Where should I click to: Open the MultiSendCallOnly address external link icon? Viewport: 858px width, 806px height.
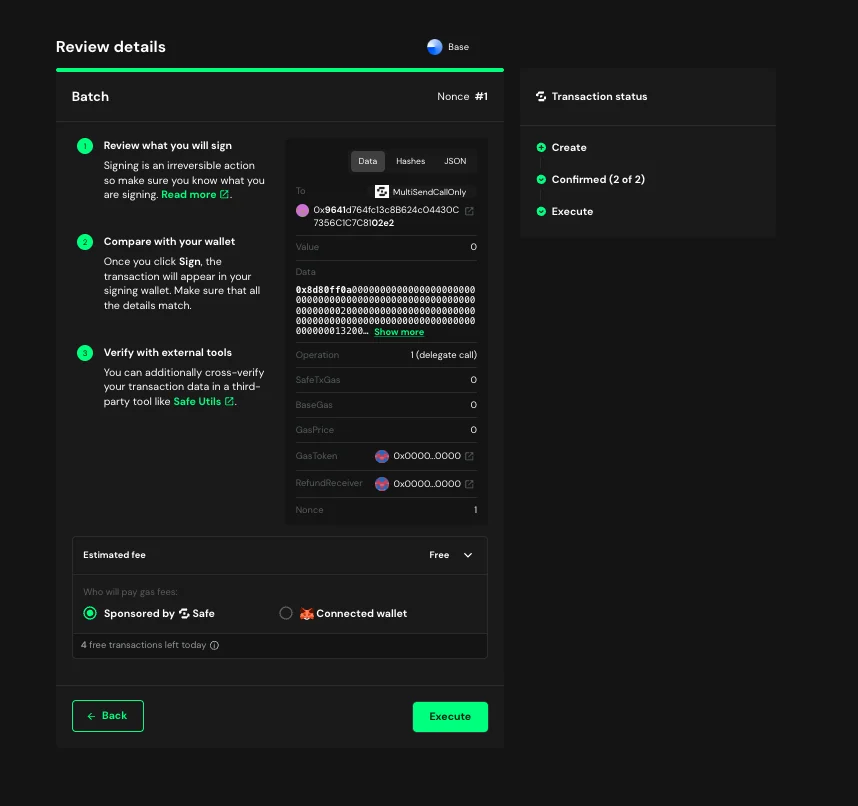click(470, 210)
